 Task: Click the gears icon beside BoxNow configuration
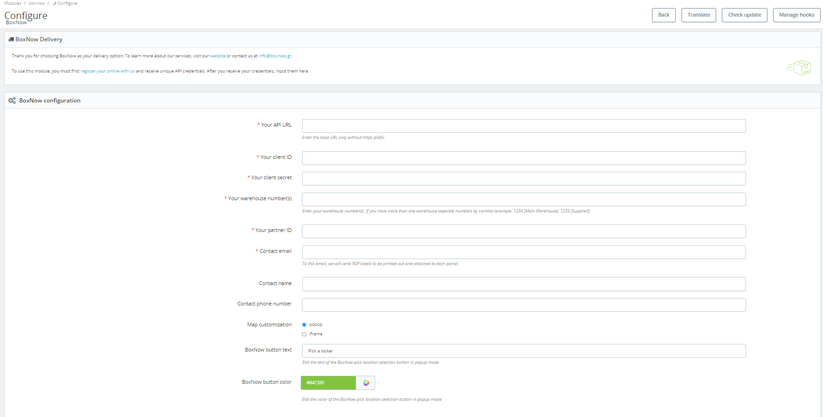[12, 100]
